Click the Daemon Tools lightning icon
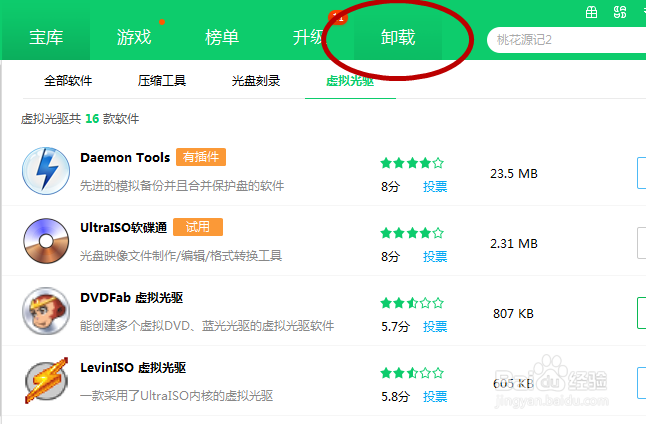Screen dimensions: 646x424 click(46, 171)
